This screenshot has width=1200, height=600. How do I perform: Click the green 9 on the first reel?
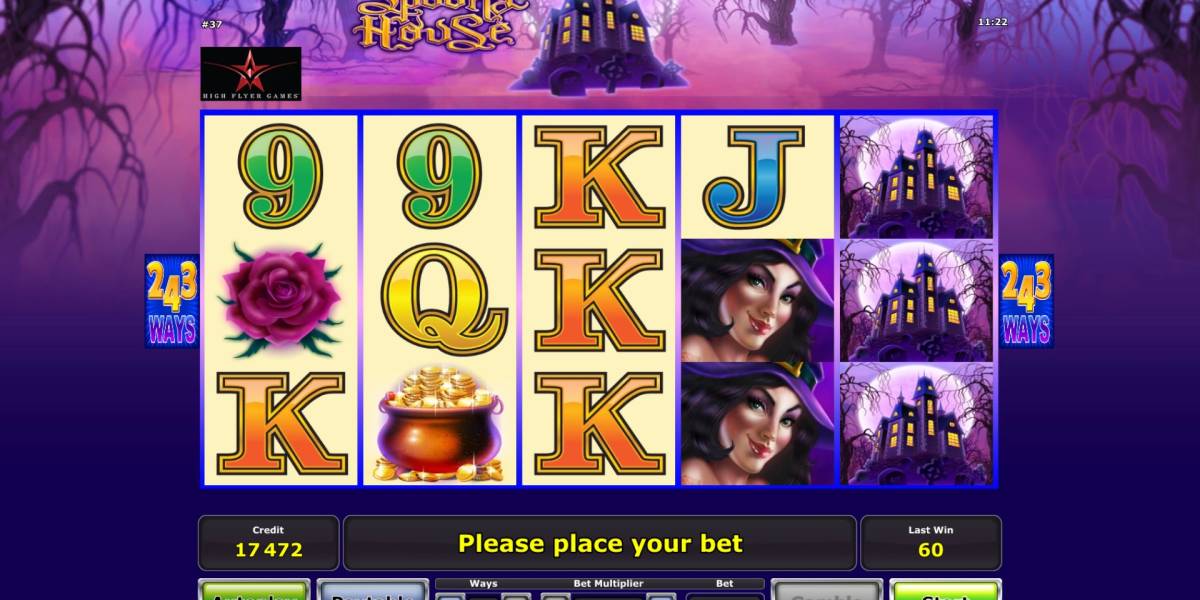[281, 177]
